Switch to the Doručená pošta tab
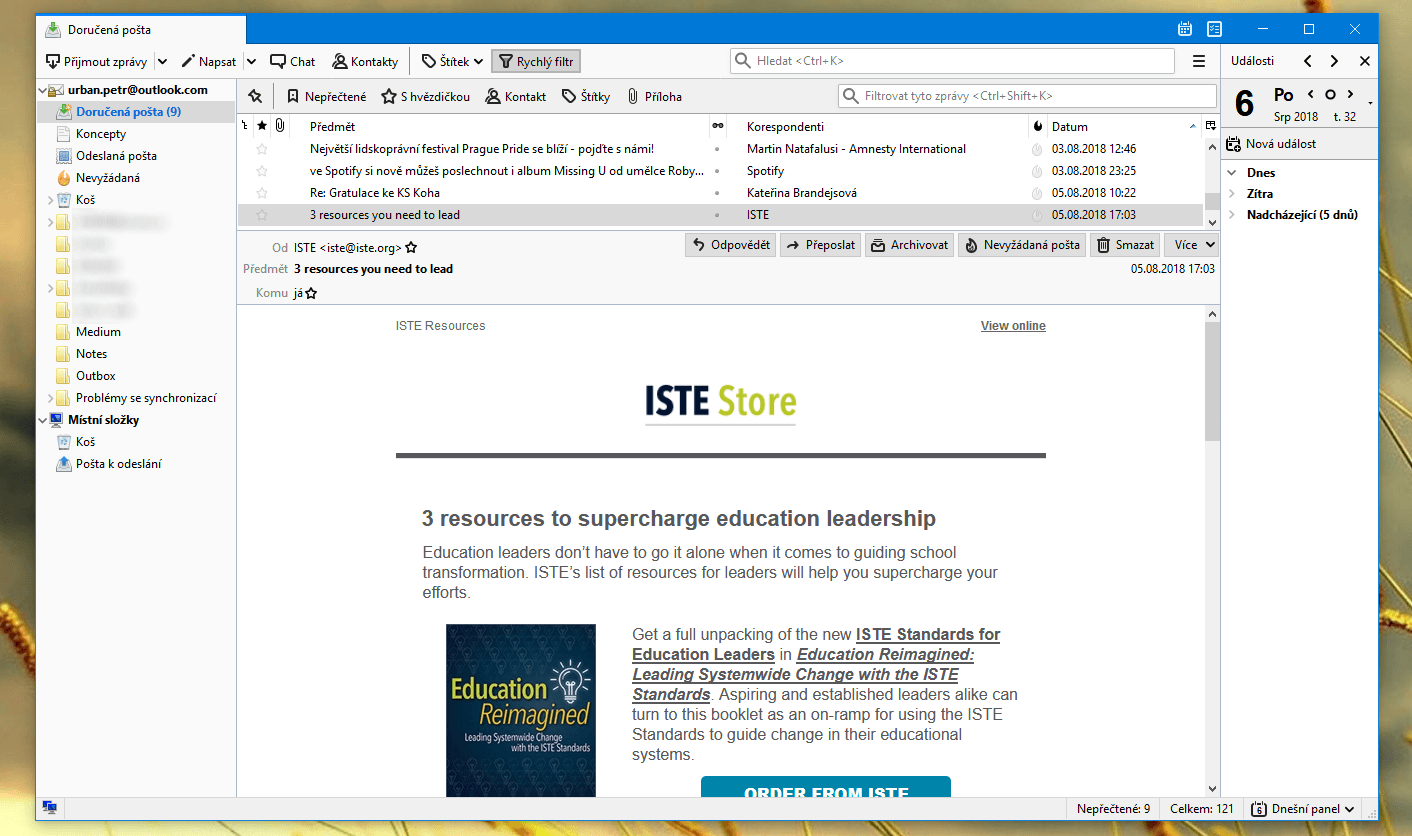Image resolution: width=1412 pixels, height=836 pixels. (x=140, y=30)
